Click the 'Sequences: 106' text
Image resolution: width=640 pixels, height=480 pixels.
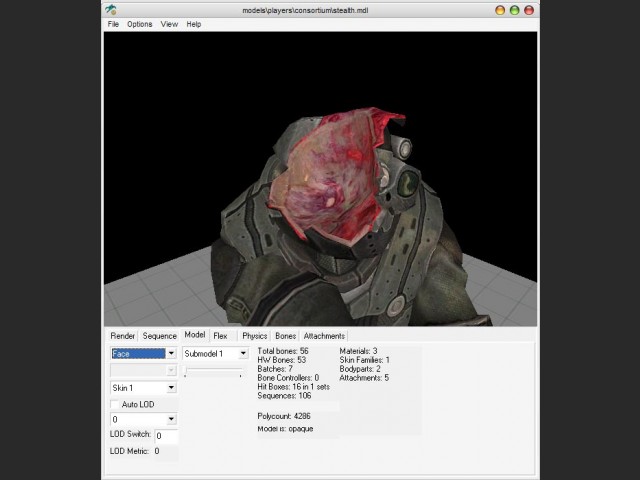[284, 396]
